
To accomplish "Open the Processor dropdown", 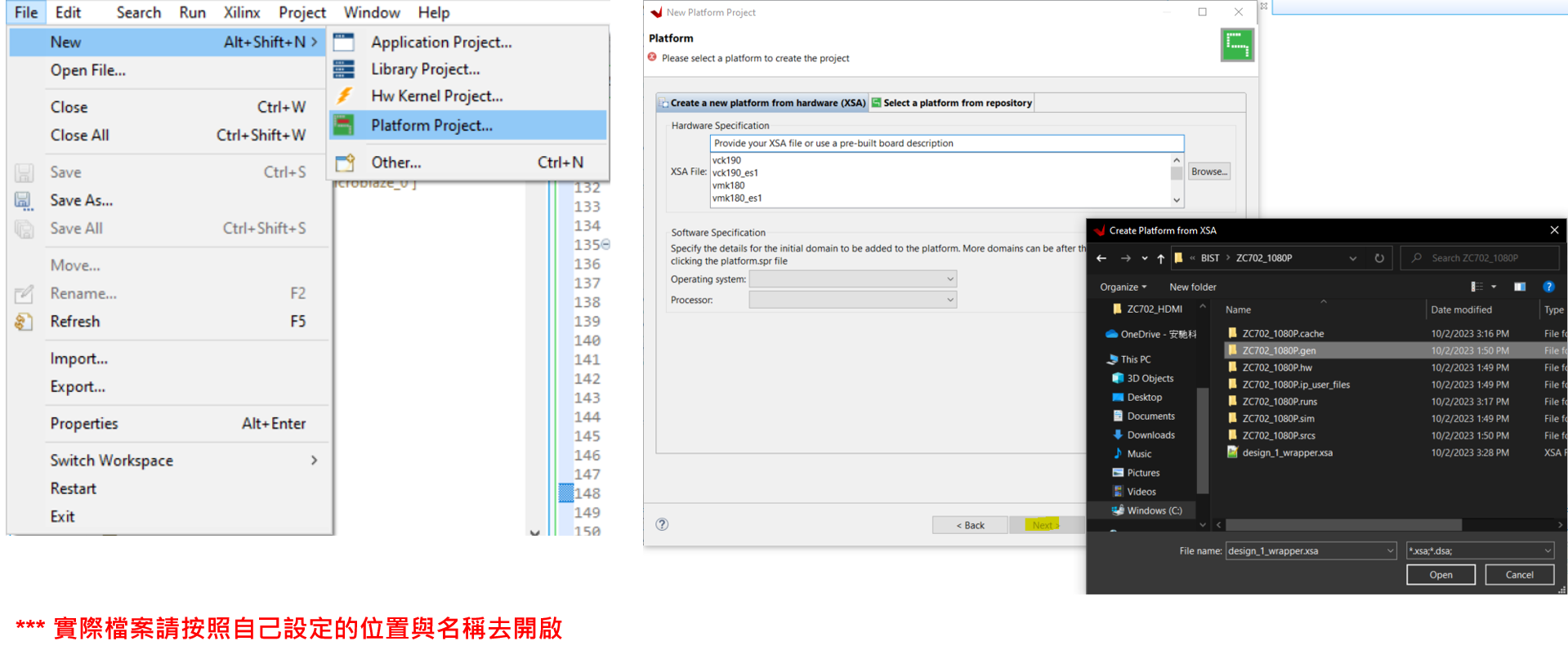I will point(853,300).
